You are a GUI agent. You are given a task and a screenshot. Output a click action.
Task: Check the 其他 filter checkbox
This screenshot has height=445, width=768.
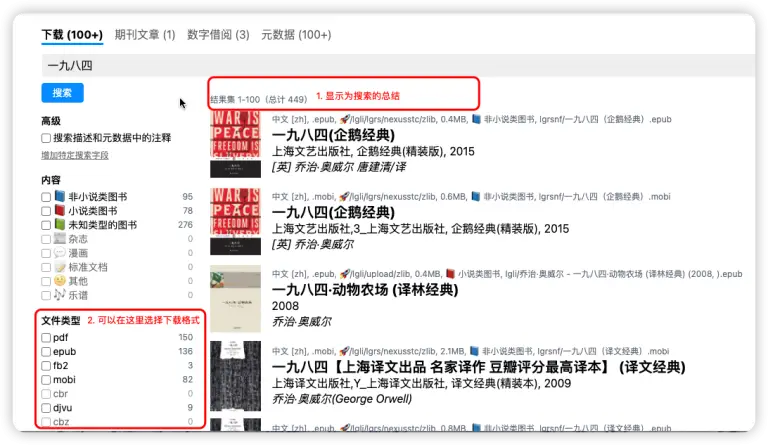click(46, 281)
